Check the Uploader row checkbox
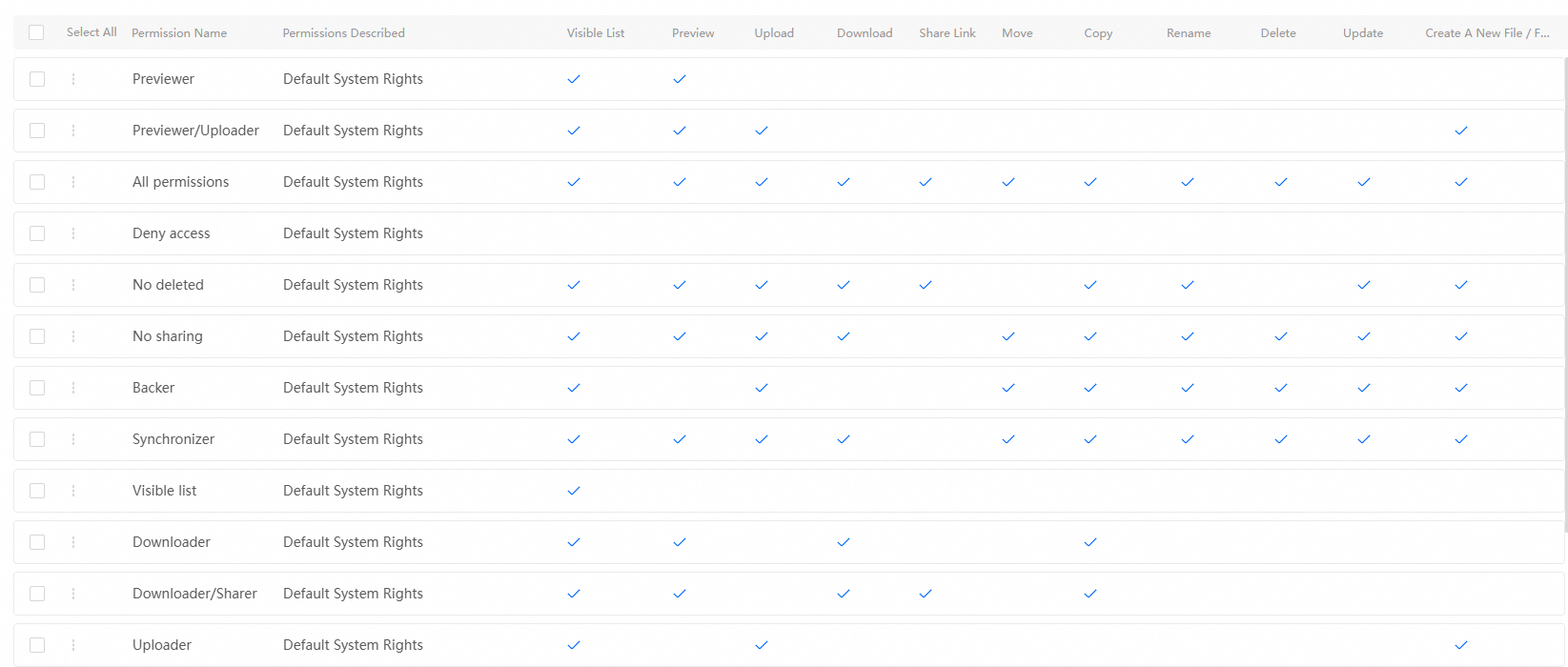The width and height of the screenshot is (1568, 667). pos(37,645)
